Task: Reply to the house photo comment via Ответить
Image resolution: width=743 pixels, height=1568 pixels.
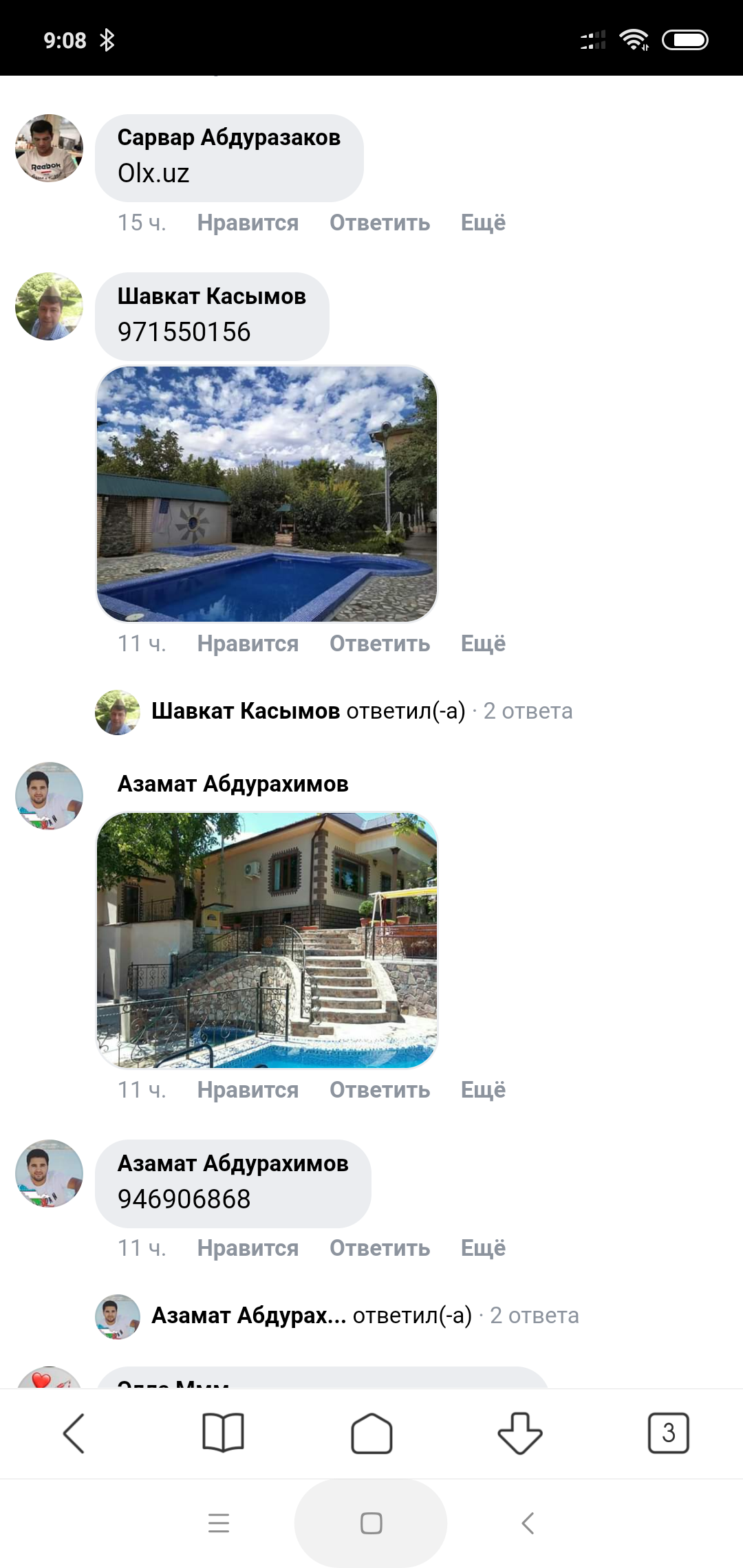Action: 380,1090
